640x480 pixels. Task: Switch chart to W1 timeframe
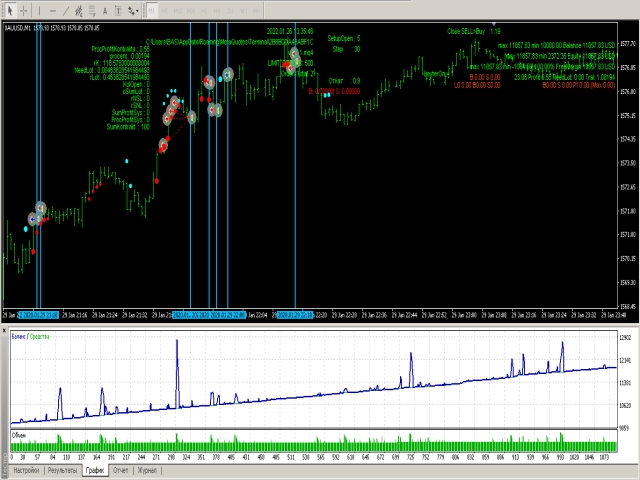244,11
